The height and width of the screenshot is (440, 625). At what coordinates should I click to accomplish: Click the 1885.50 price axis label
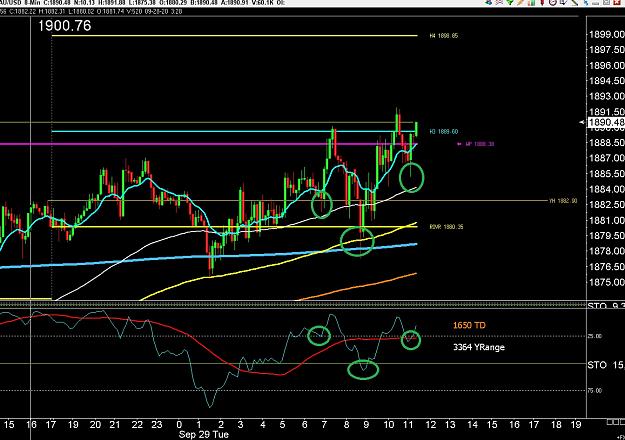tap(607, 174)
